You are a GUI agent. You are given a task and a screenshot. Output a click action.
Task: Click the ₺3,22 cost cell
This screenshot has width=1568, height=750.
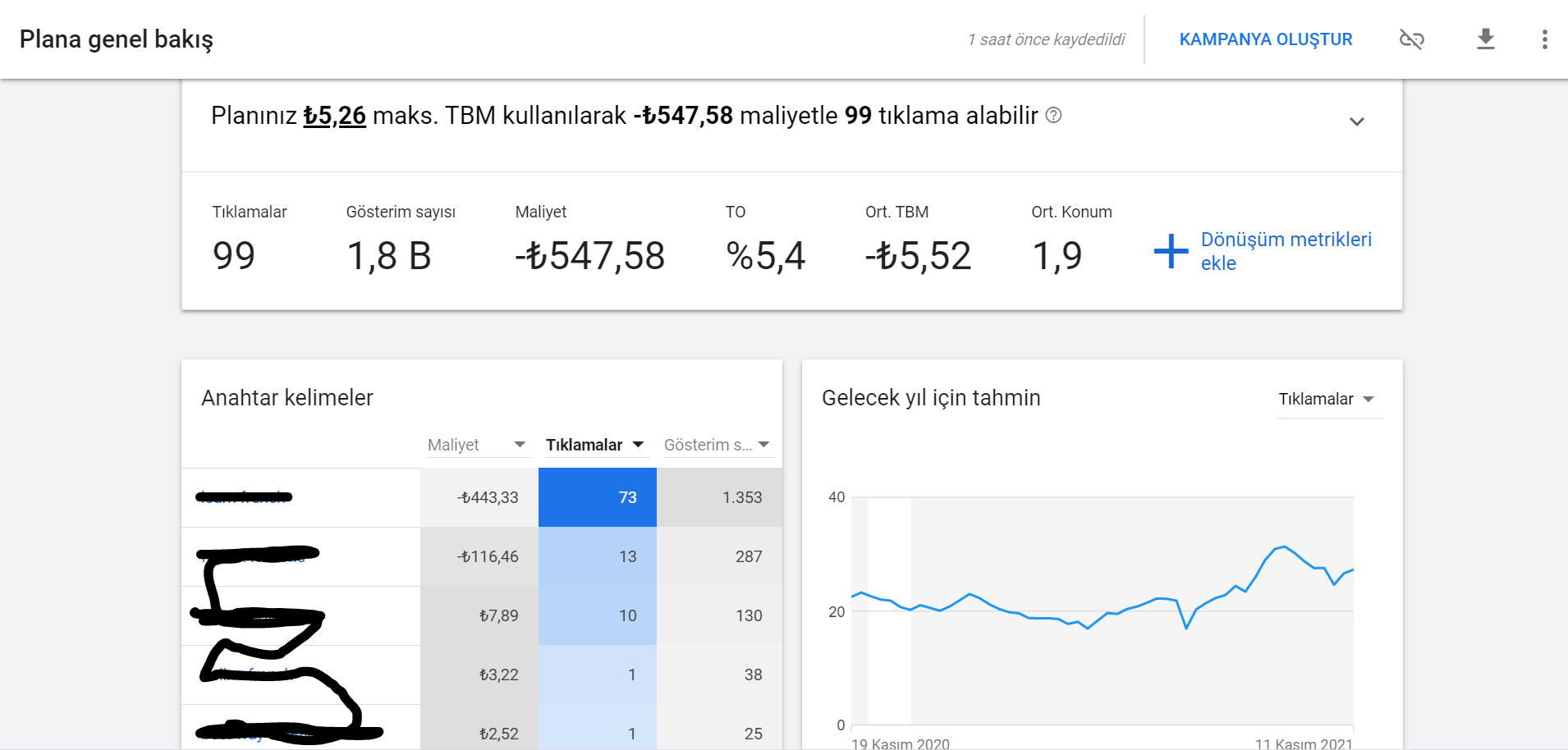479,675
